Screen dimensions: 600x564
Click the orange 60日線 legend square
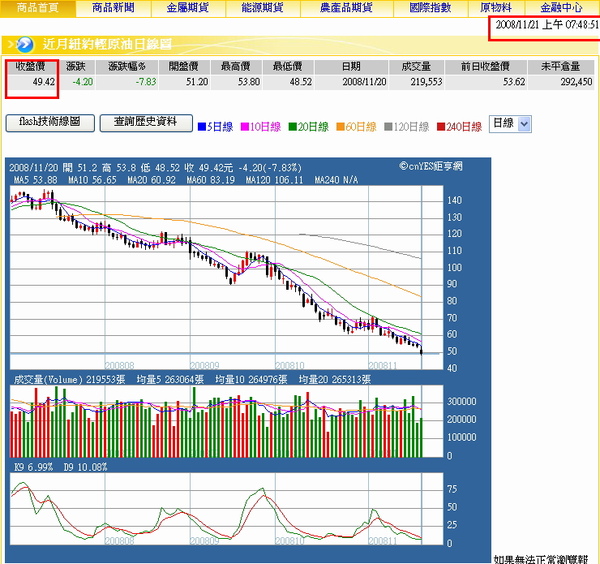(x=341, y=125)
